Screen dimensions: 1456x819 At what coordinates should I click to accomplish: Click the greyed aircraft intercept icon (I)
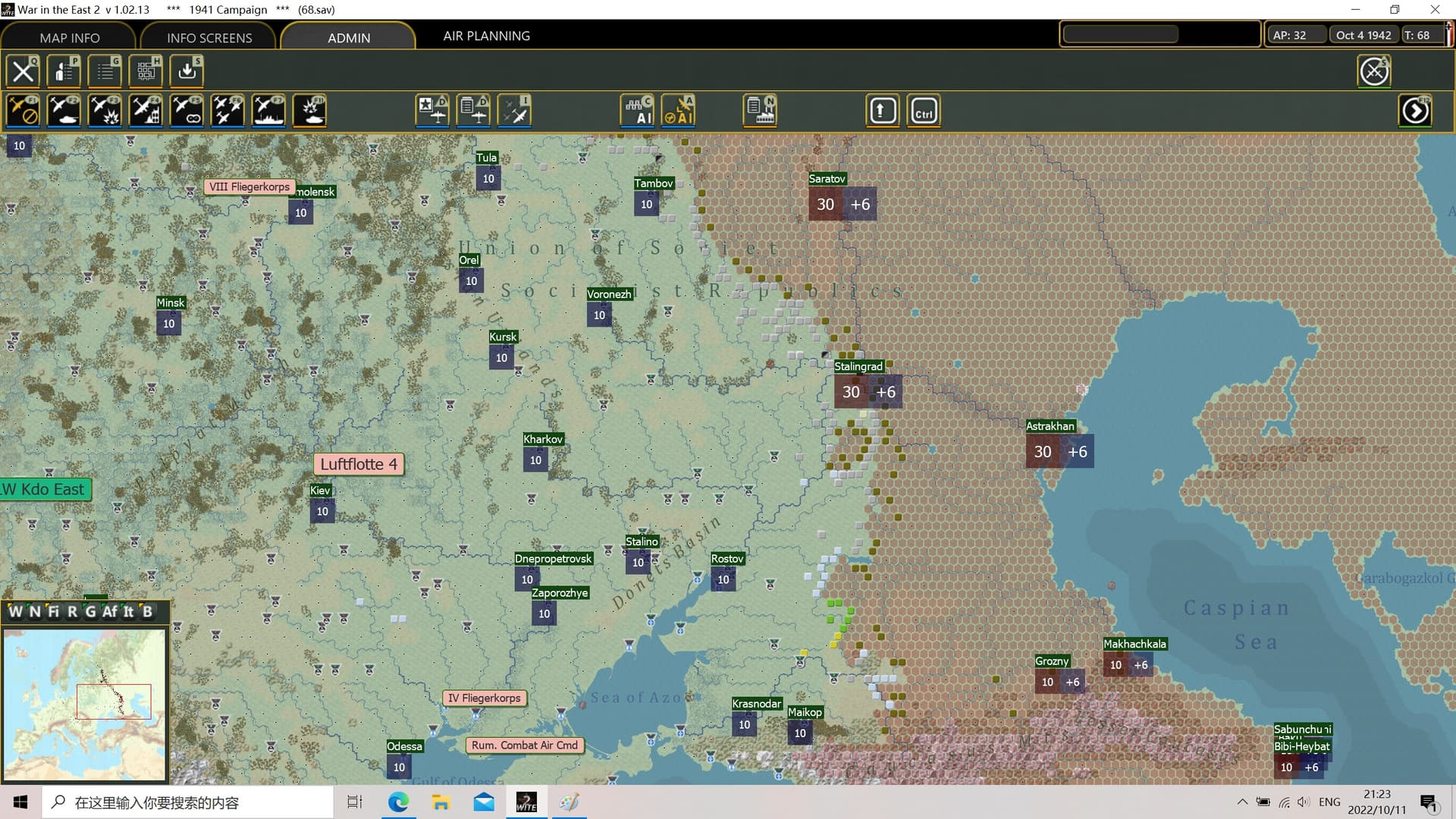514,111
